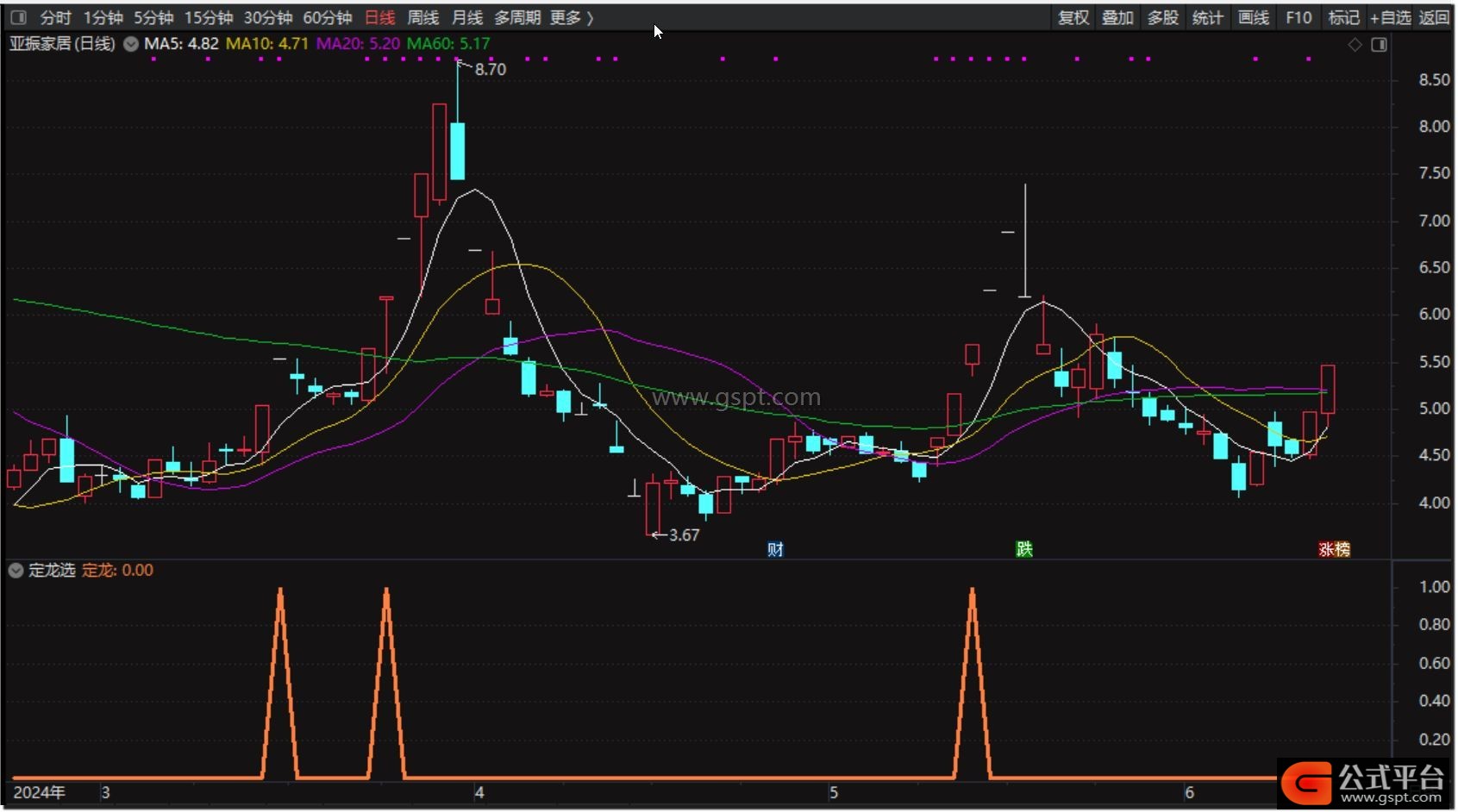
Task: Select the 15分钟 period
Action: [209, 17]
